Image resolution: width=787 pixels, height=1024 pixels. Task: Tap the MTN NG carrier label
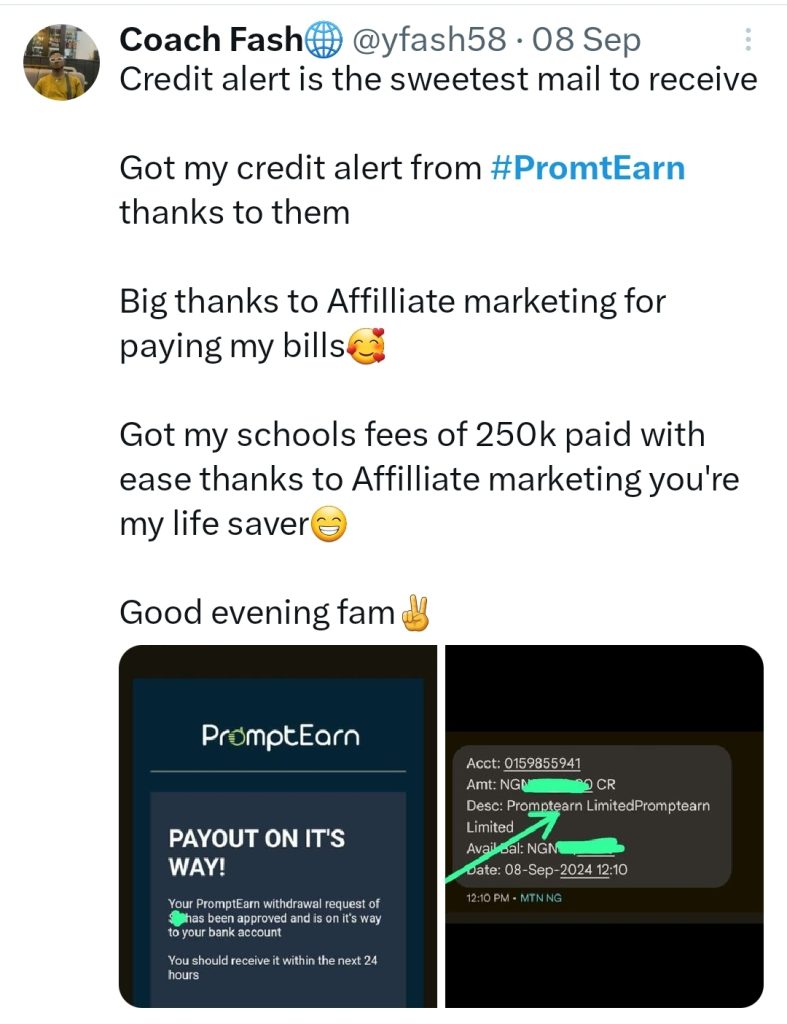point(541,898)
